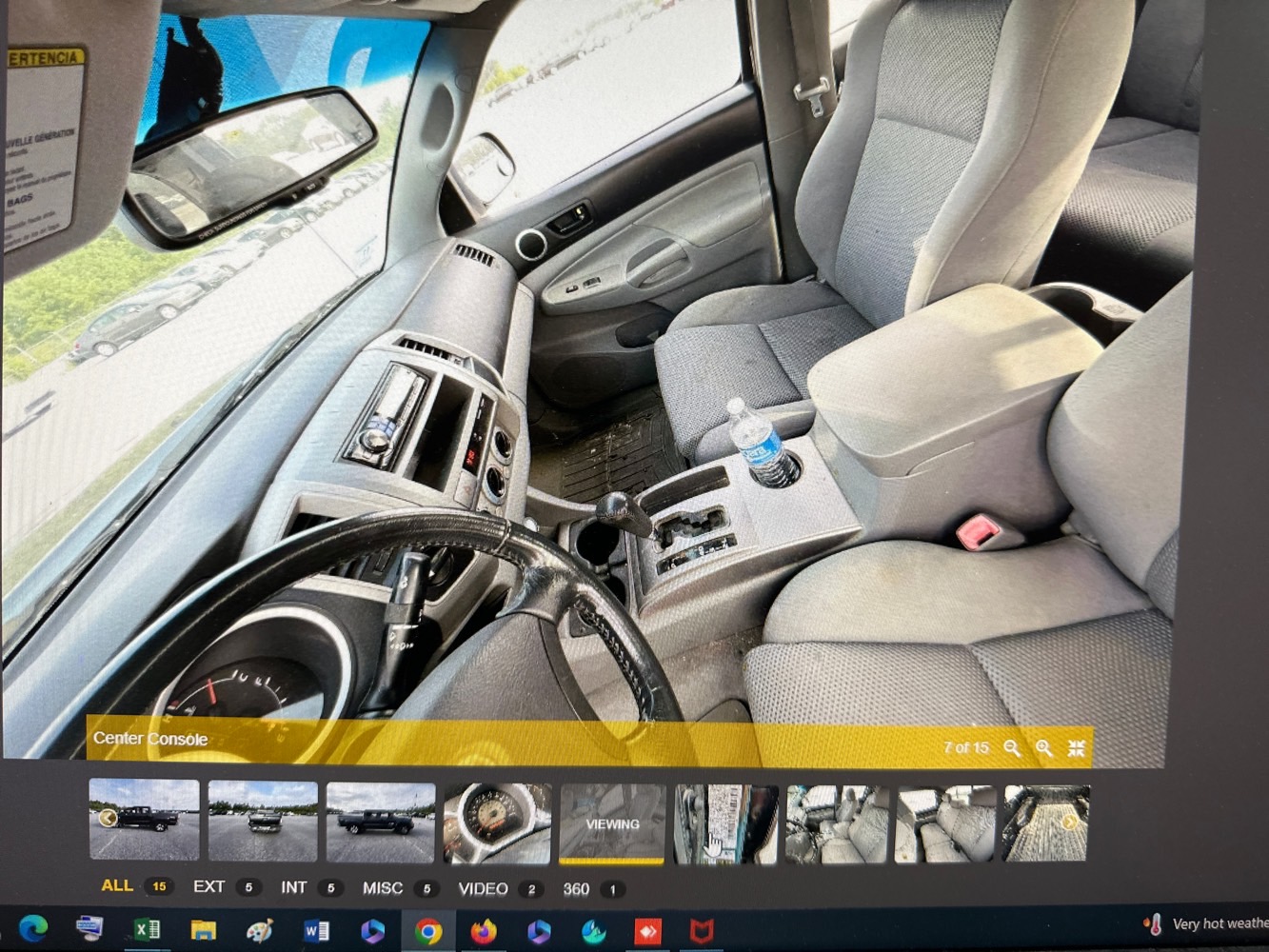Open Word from the taskbar
Image resolution: width=1269 pixels, height=952 pixels.
316,929
